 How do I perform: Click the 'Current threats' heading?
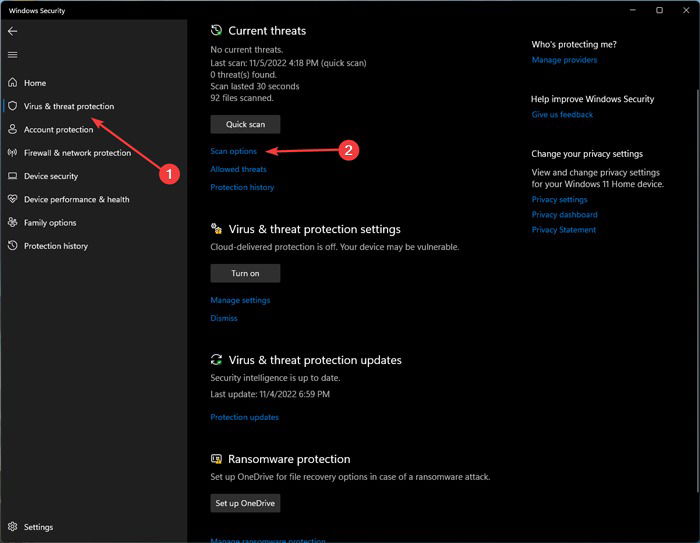(x=267, y=31)
